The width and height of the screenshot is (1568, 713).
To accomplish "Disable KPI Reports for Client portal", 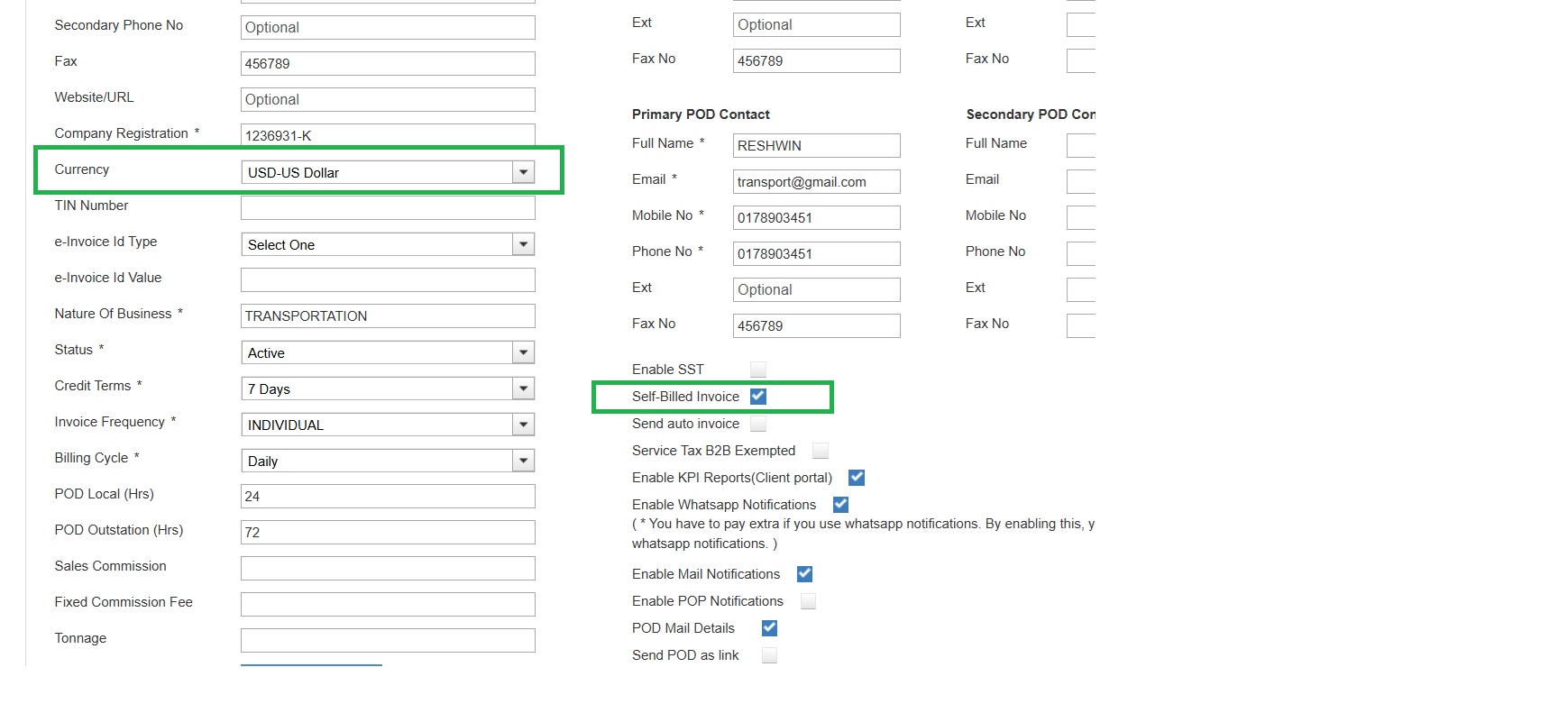I will [857, 478].
